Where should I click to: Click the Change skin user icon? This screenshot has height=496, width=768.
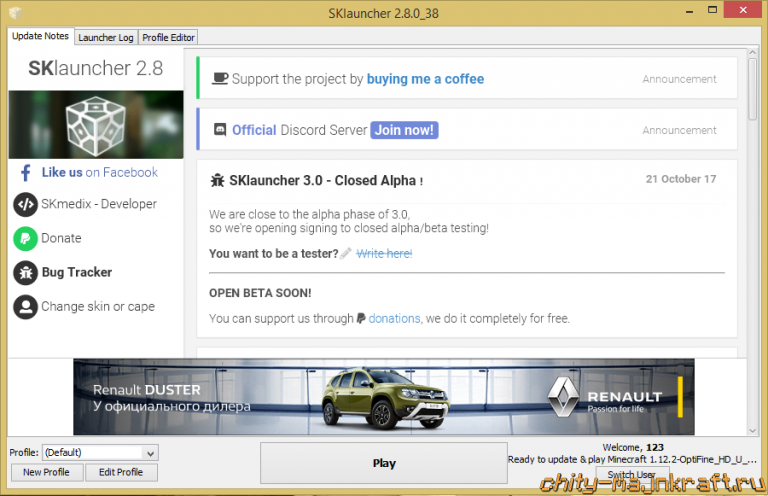point(25,307)
